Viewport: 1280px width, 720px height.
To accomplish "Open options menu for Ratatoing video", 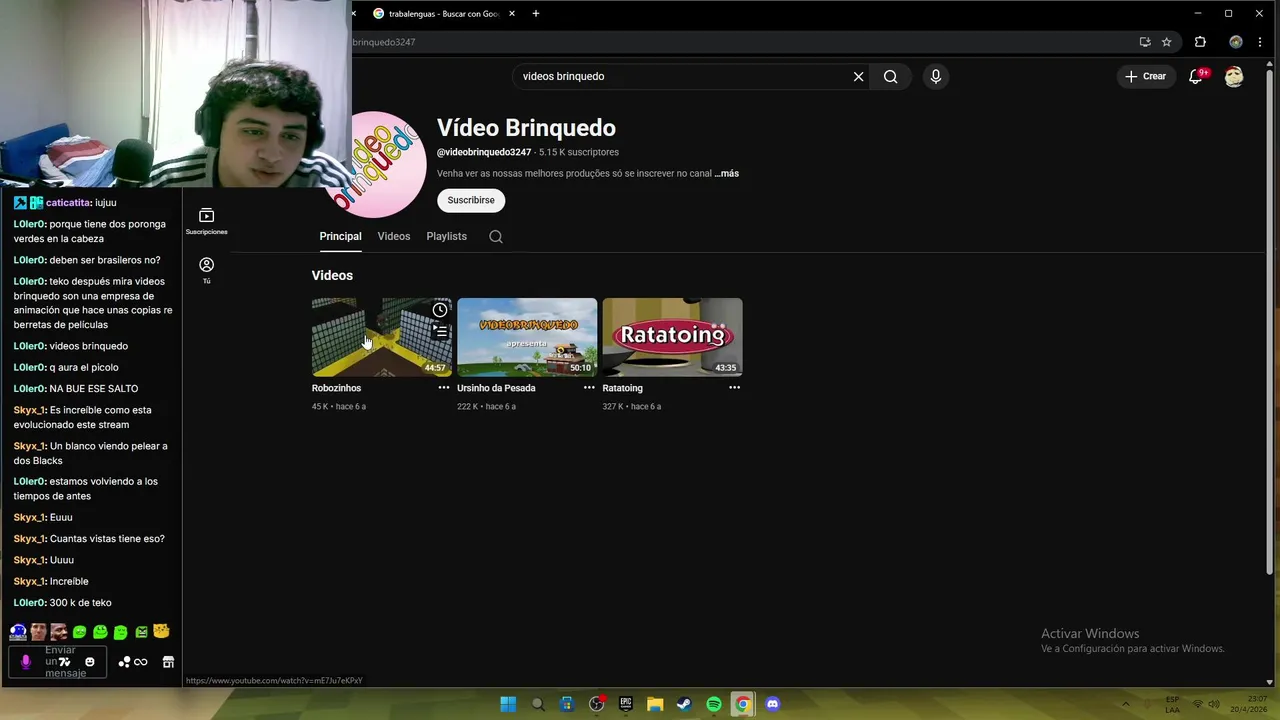I will [735, 388].
